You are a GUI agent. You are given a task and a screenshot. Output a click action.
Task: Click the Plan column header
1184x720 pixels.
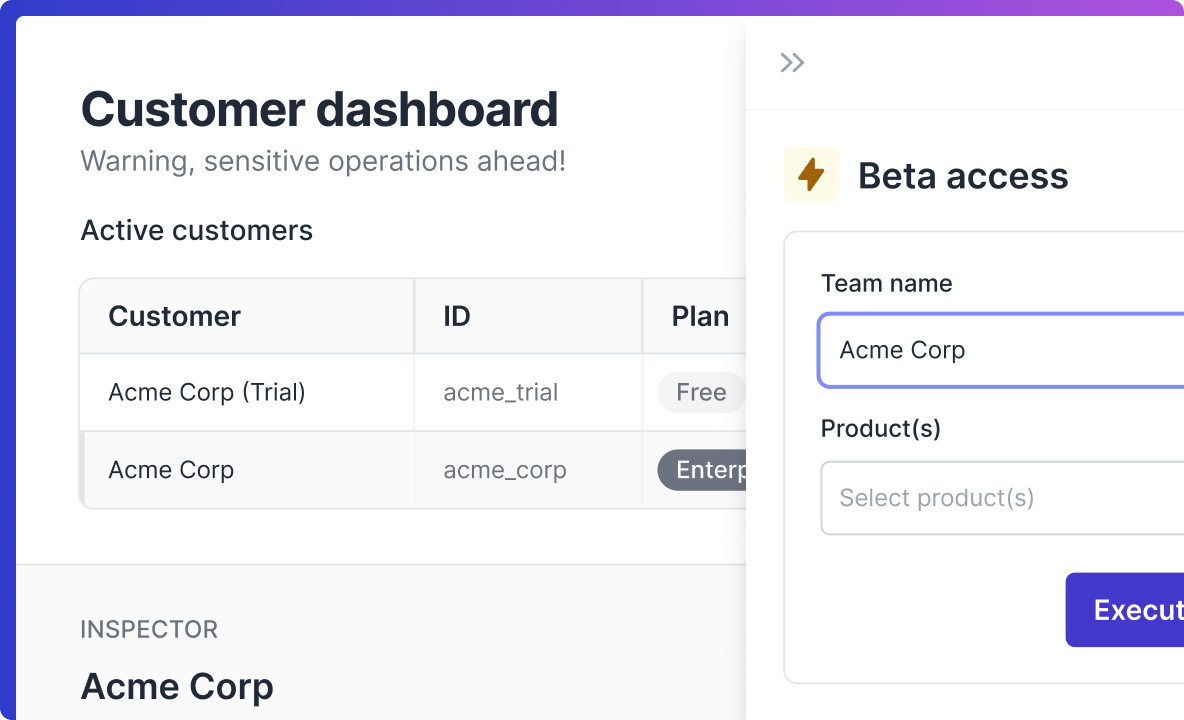[x=699, y=316]
